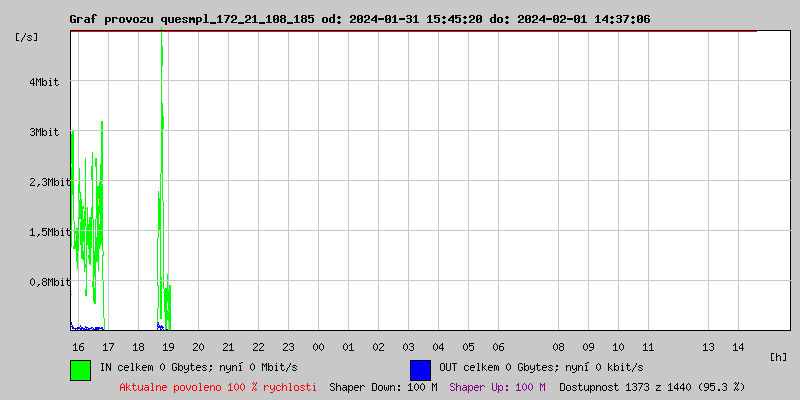800x400 pixels.
Task: Click the '22' hour tick label
Action: pyautogui.click(x=259, y=347)
